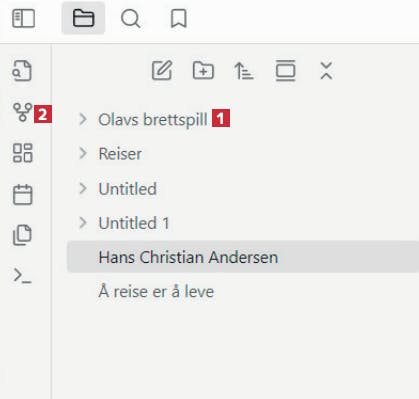Open source control git icon
The image size is (419, 399).
click(x=22, y=112)
